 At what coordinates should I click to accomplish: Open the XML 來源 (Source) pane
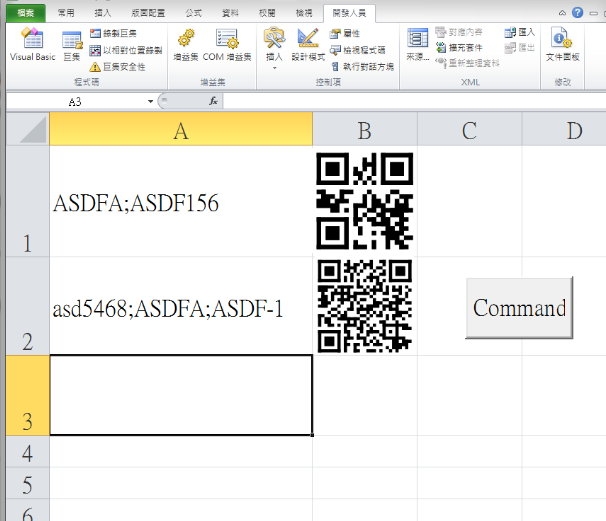click(x=417, y=45)
